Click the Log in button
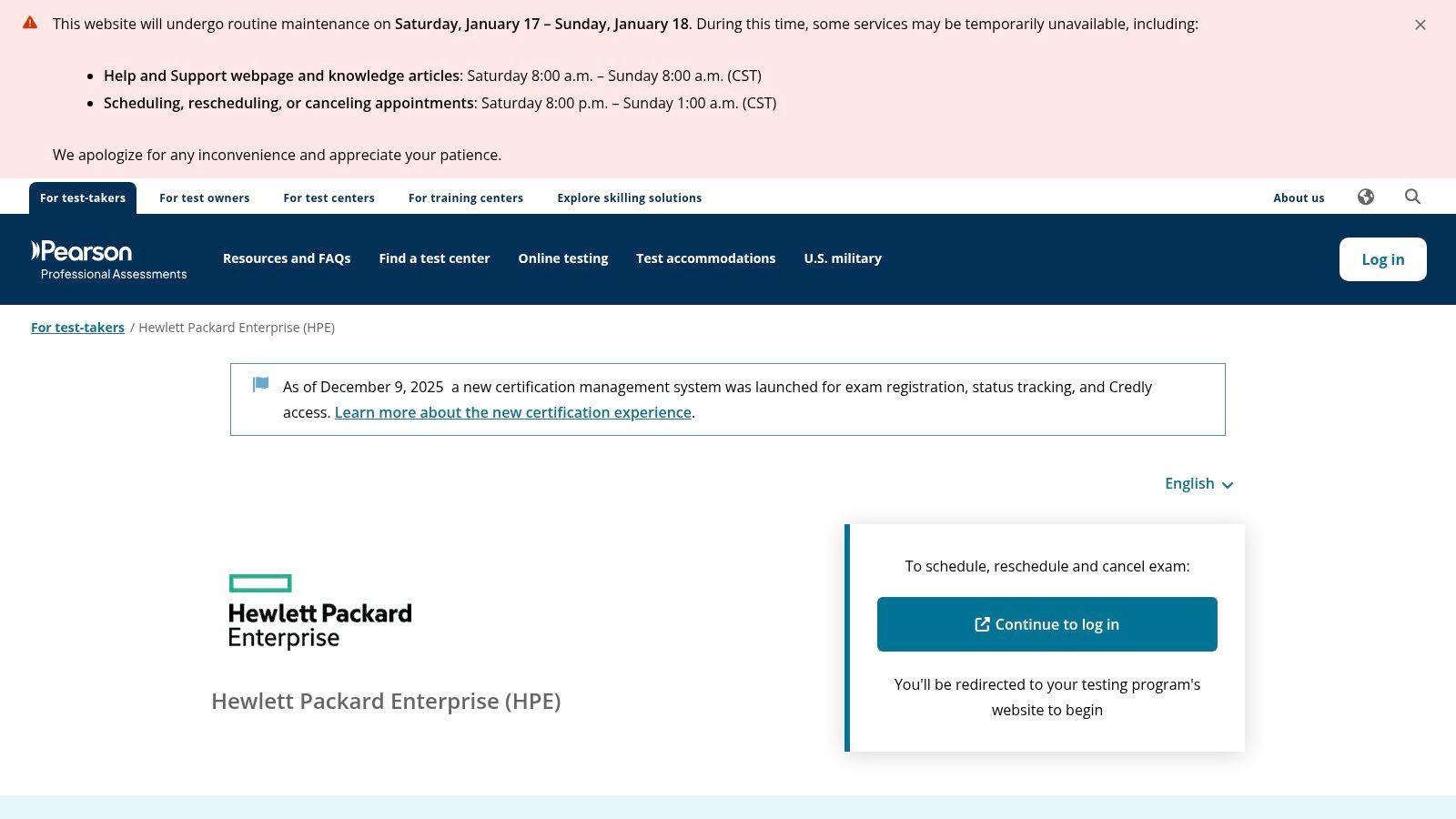 pyautogui.click(x=1382, y=258)
